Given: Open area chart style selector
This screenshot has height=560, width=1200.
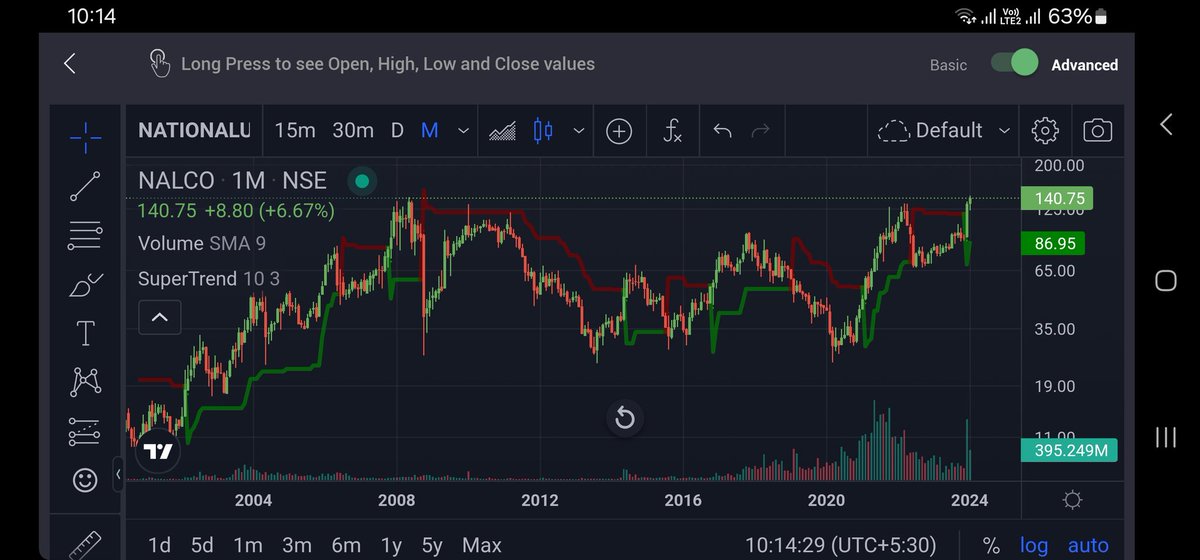Looking at the screenshot, I should pos(502,131).
